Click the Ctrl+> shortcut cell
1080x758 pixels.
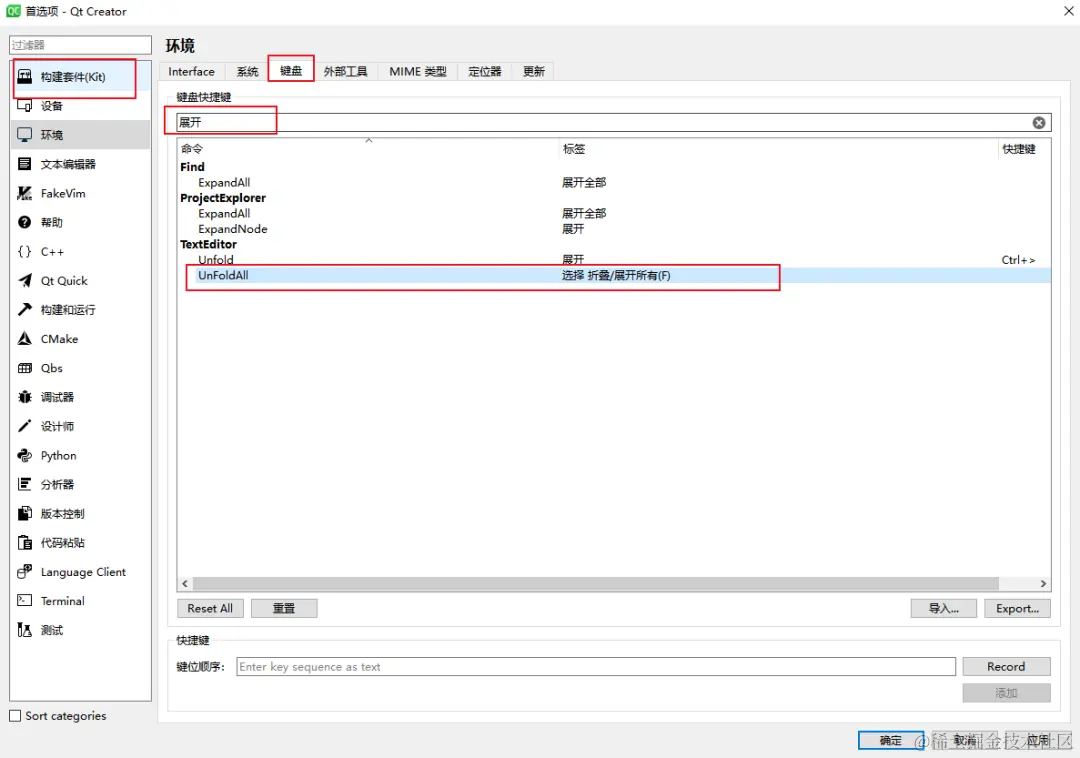1018,260
